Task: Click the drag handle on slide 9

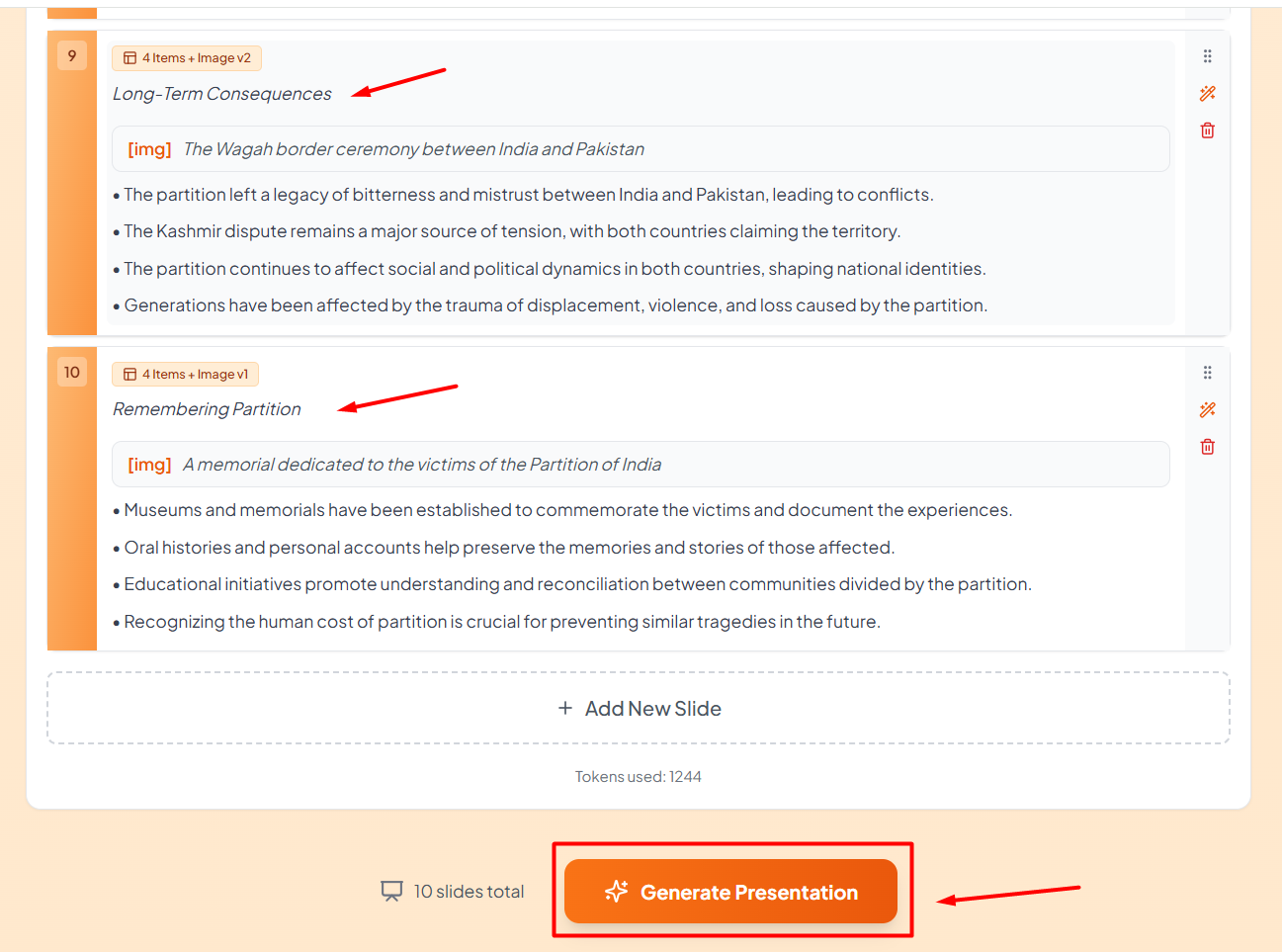Action: pos(1207,56)
